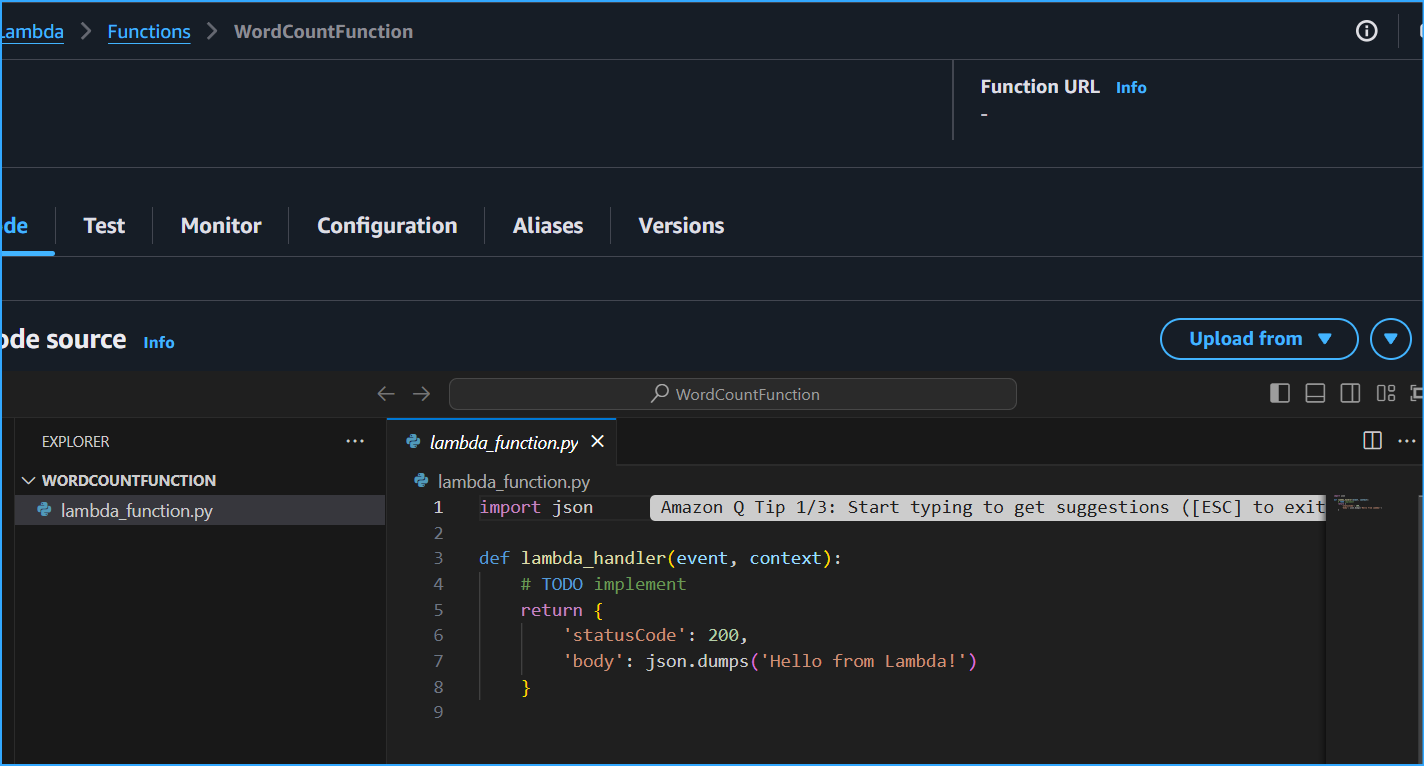Switch to the Monitor tab

220,225
